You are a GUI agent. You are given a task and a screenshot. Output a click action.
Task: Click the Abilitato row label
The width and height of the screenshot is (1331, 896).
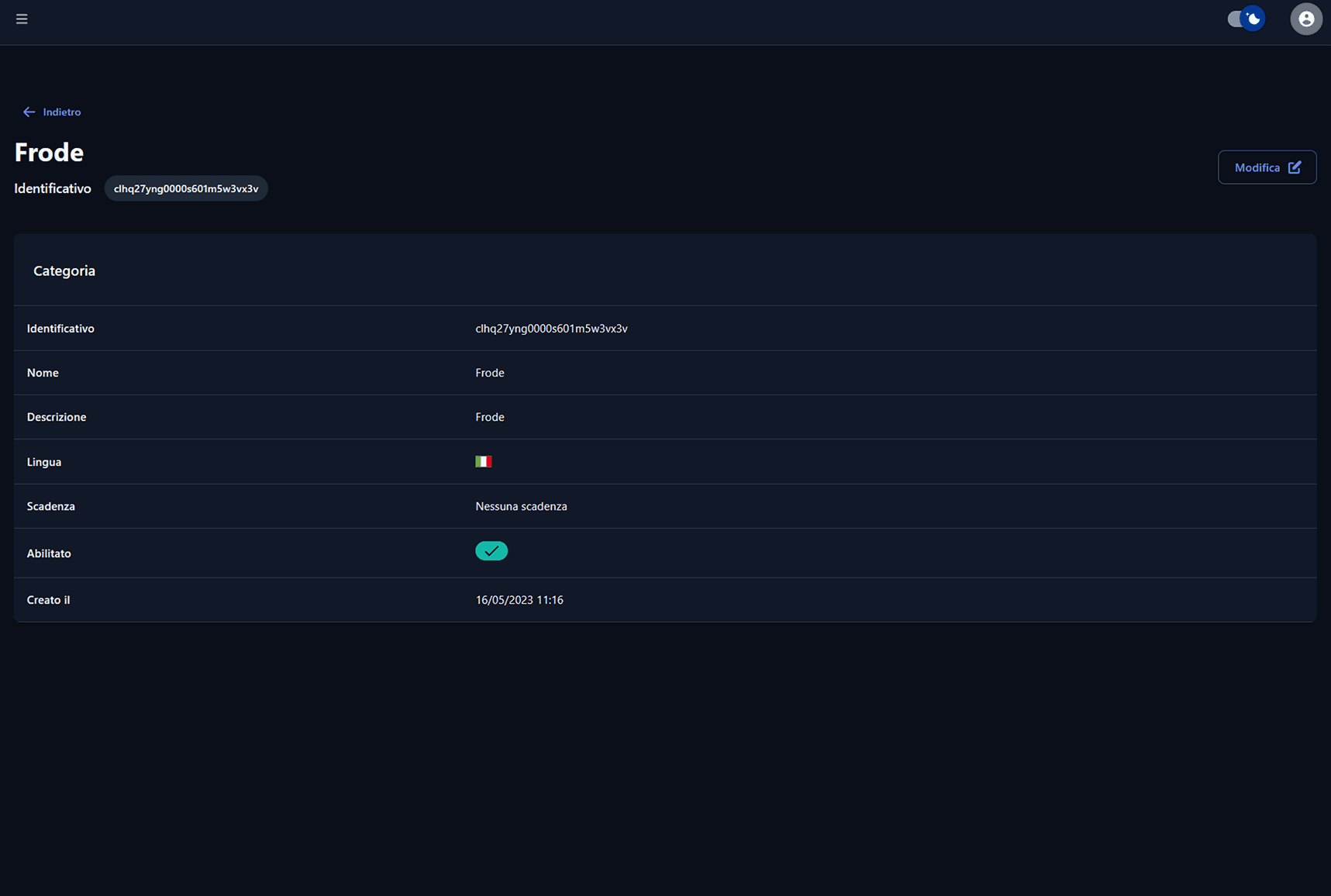click(x=49, y=553)
